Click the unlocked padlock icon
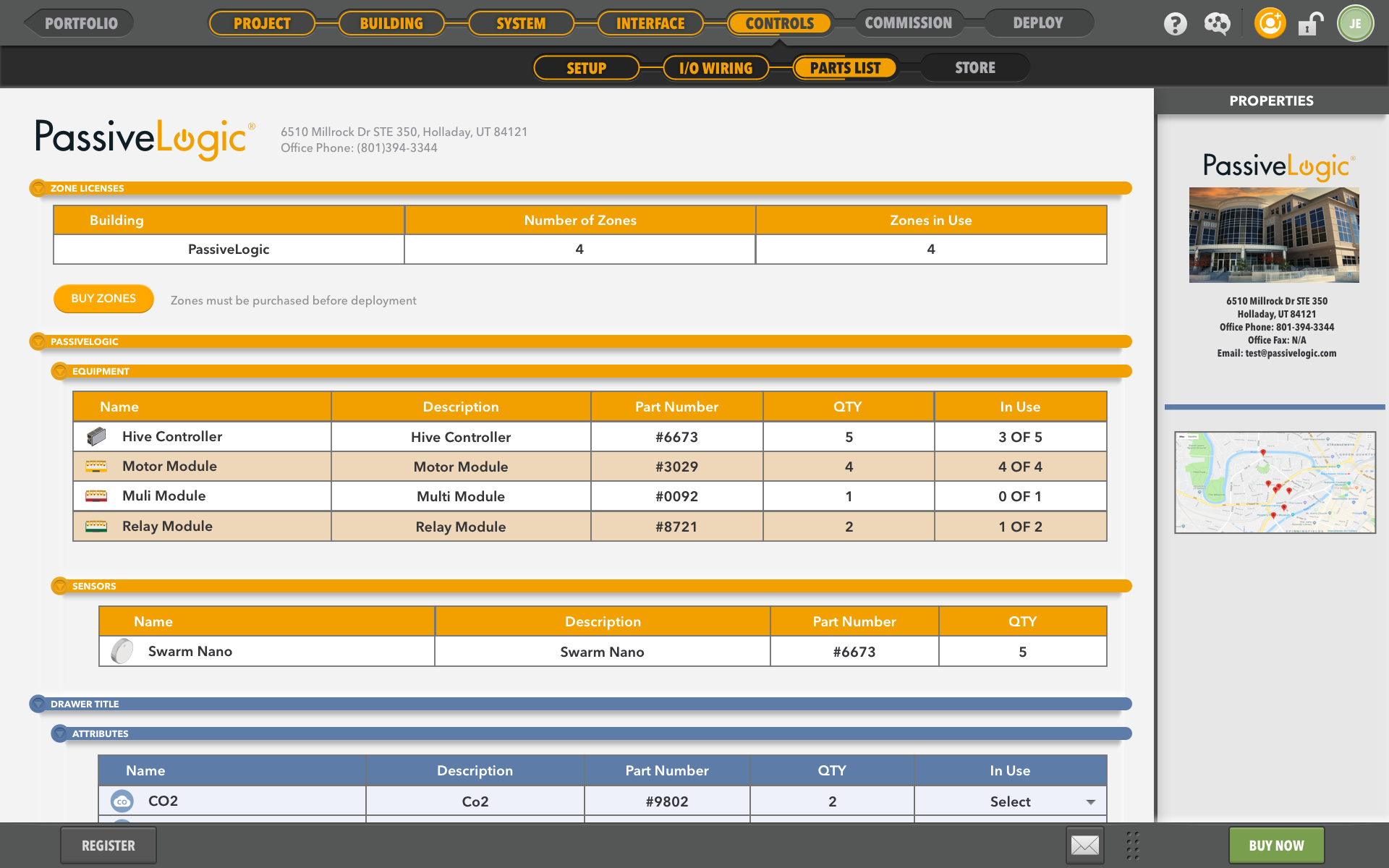The width and height of the screenshot is (1389, 868). 1310,24
